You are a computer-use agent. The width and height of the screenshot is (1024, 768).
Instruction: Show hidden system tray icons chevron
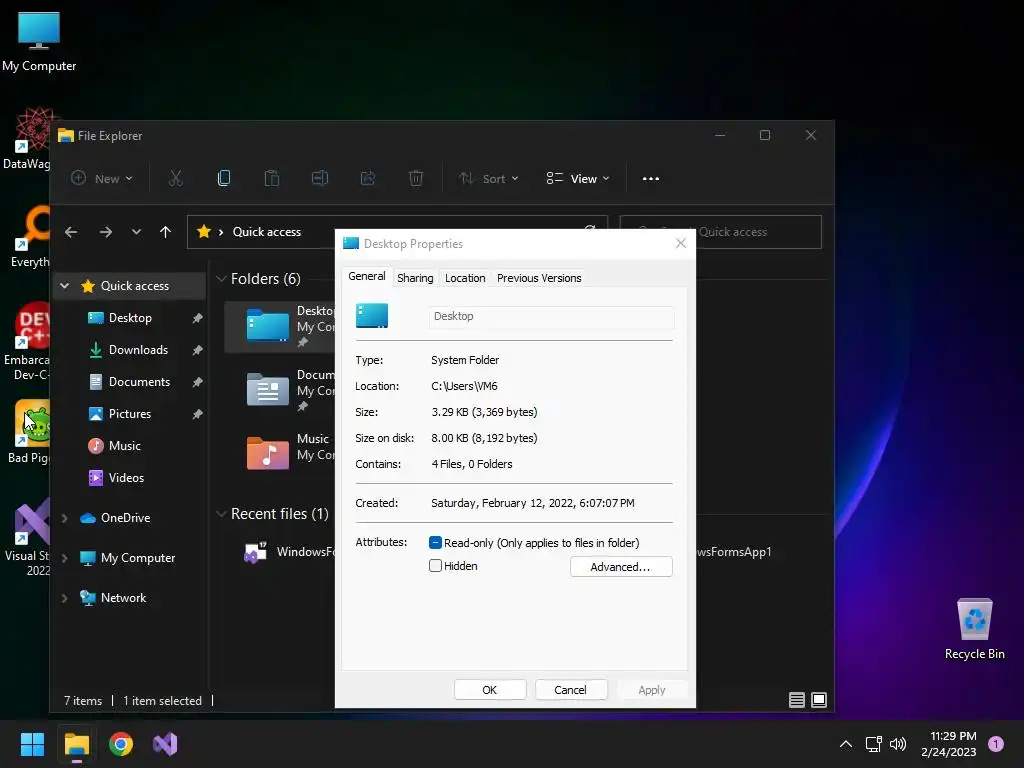[846, 744]
